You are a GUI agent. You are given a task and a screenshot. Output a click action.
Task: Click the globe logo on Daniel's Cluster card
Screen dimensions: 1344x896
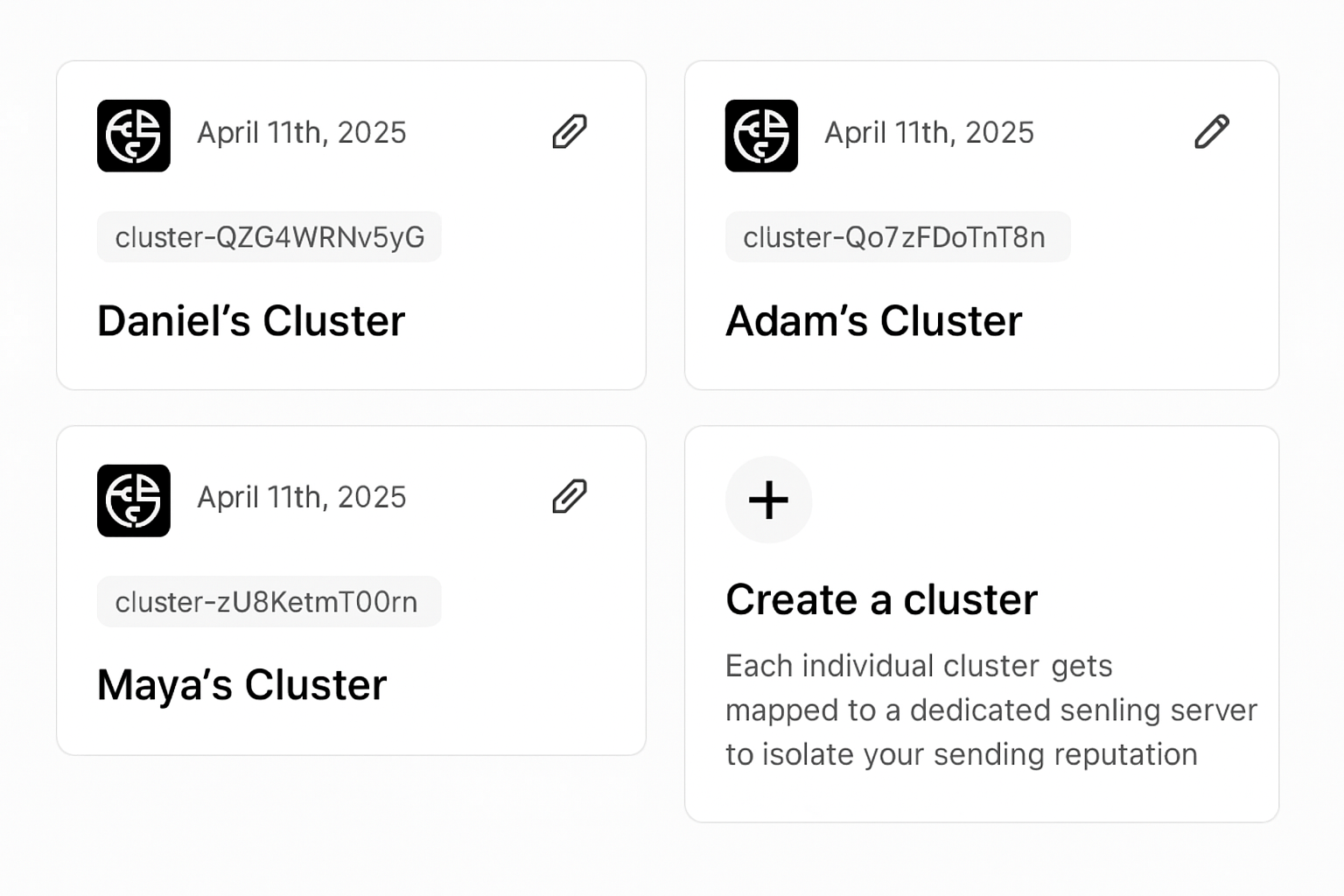[134, 136]
